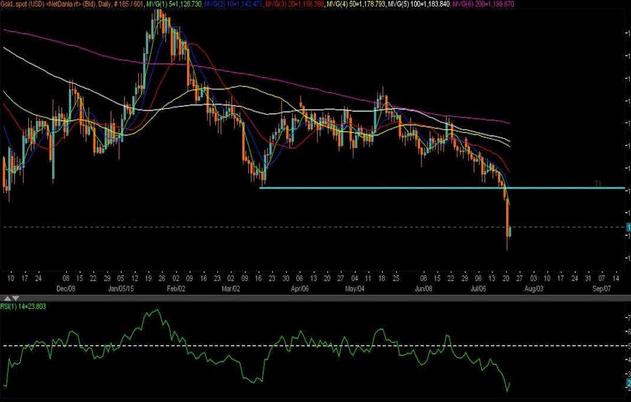This screenshot has height=402, width=631.
Task: Click the Jun/08 date axis label
Action: (x=427, y=285)
